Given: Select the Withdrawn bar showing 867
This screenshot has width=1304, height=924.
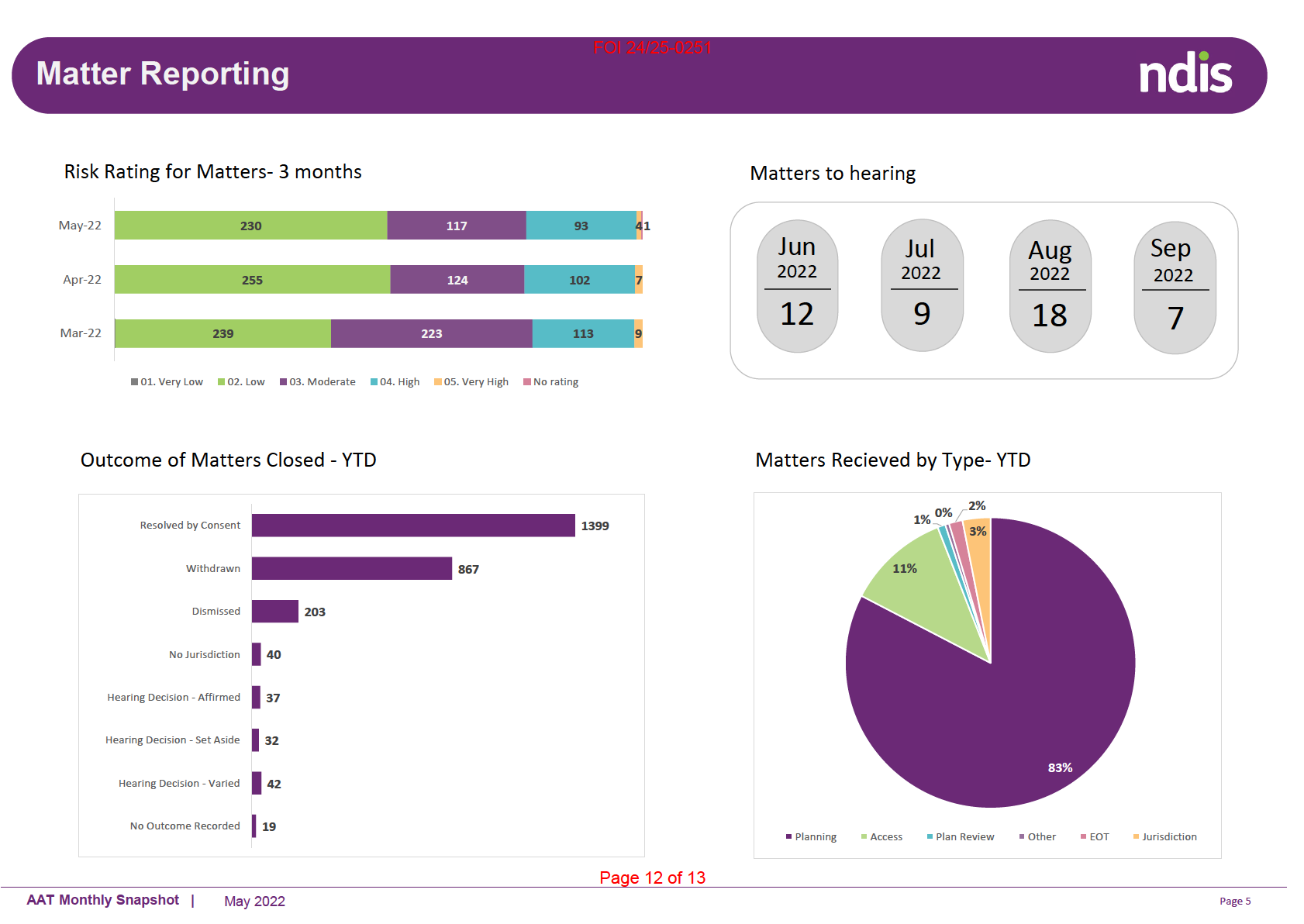Looking at the screenshot, I should (351, 569).
